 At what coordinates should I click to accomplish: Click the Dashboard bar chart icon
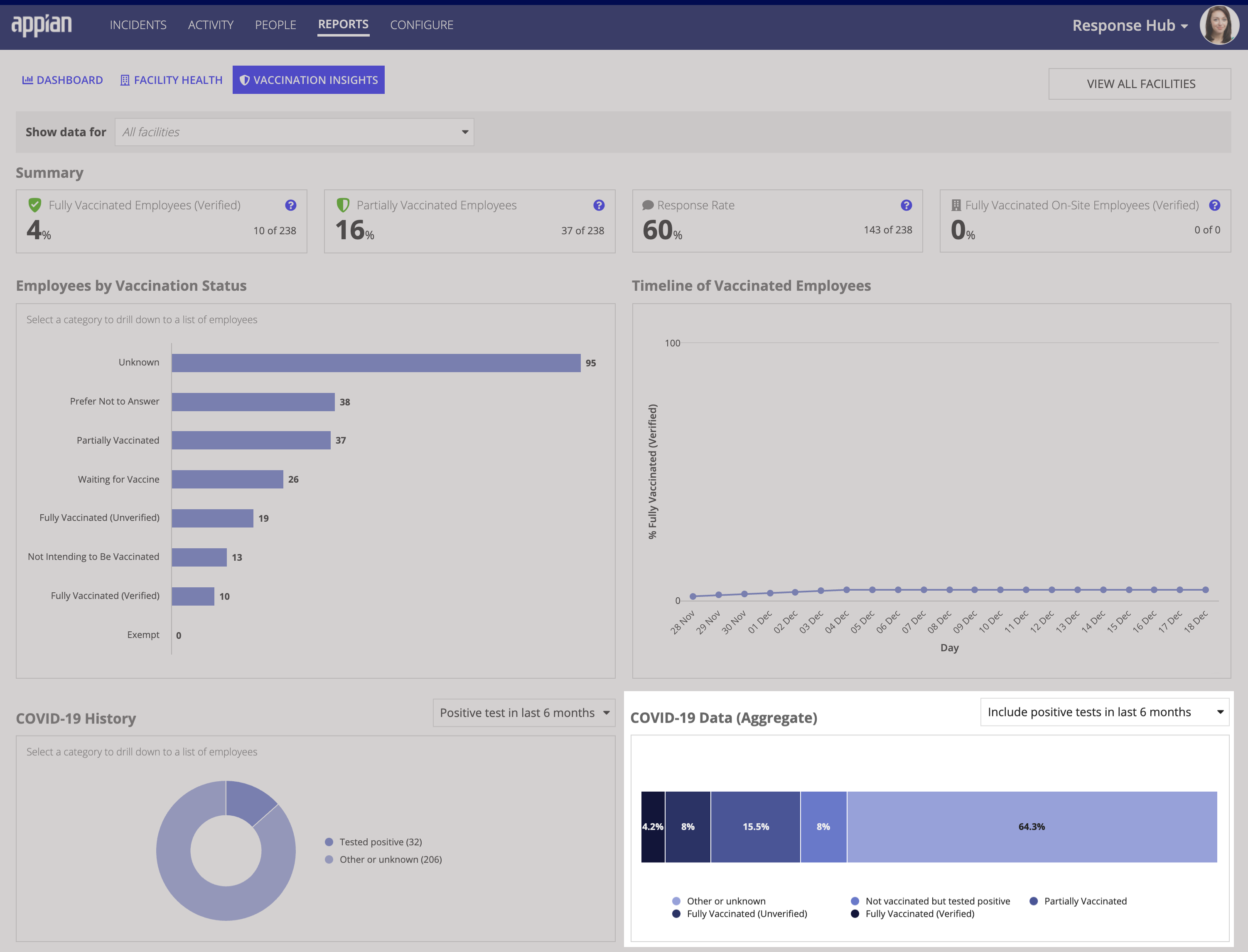tap(27, 80)
